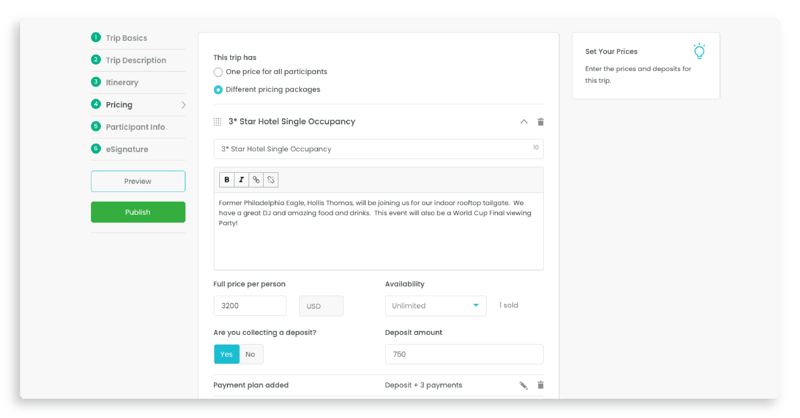Click the USD currency field
The image size is (800, 418).
[x=321, y=306]
